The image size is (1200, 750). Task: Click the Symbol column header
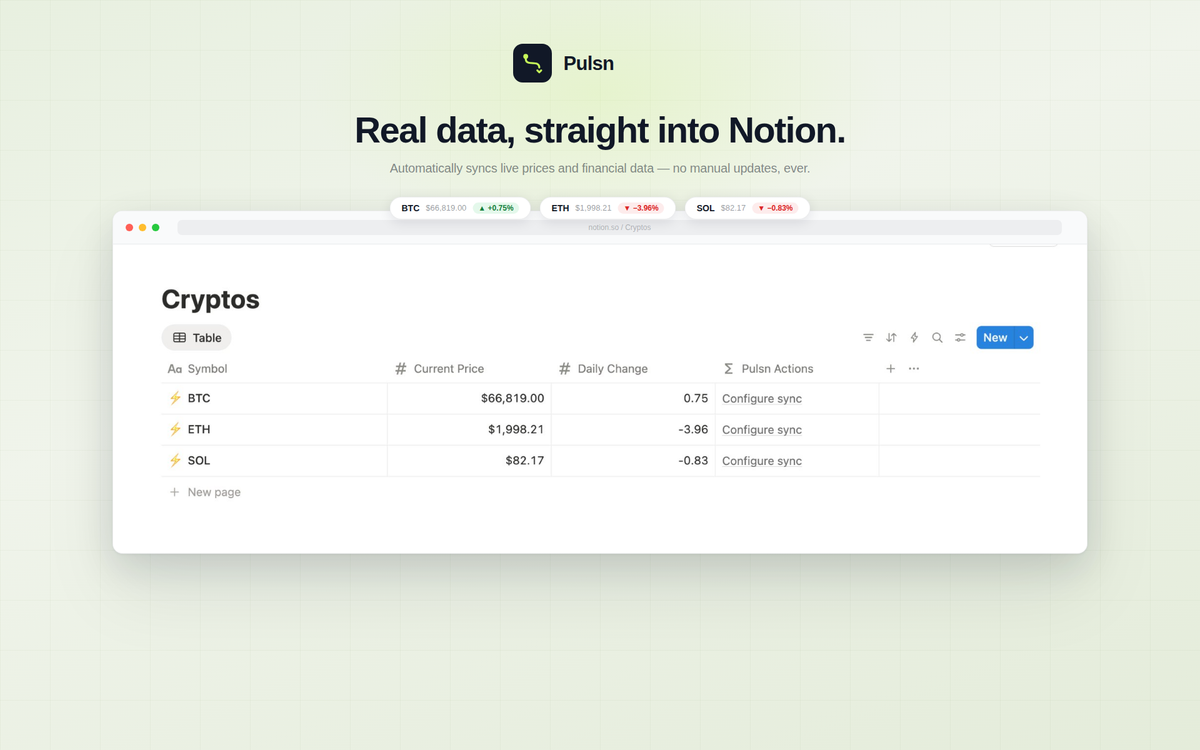[x=207, y=369]
